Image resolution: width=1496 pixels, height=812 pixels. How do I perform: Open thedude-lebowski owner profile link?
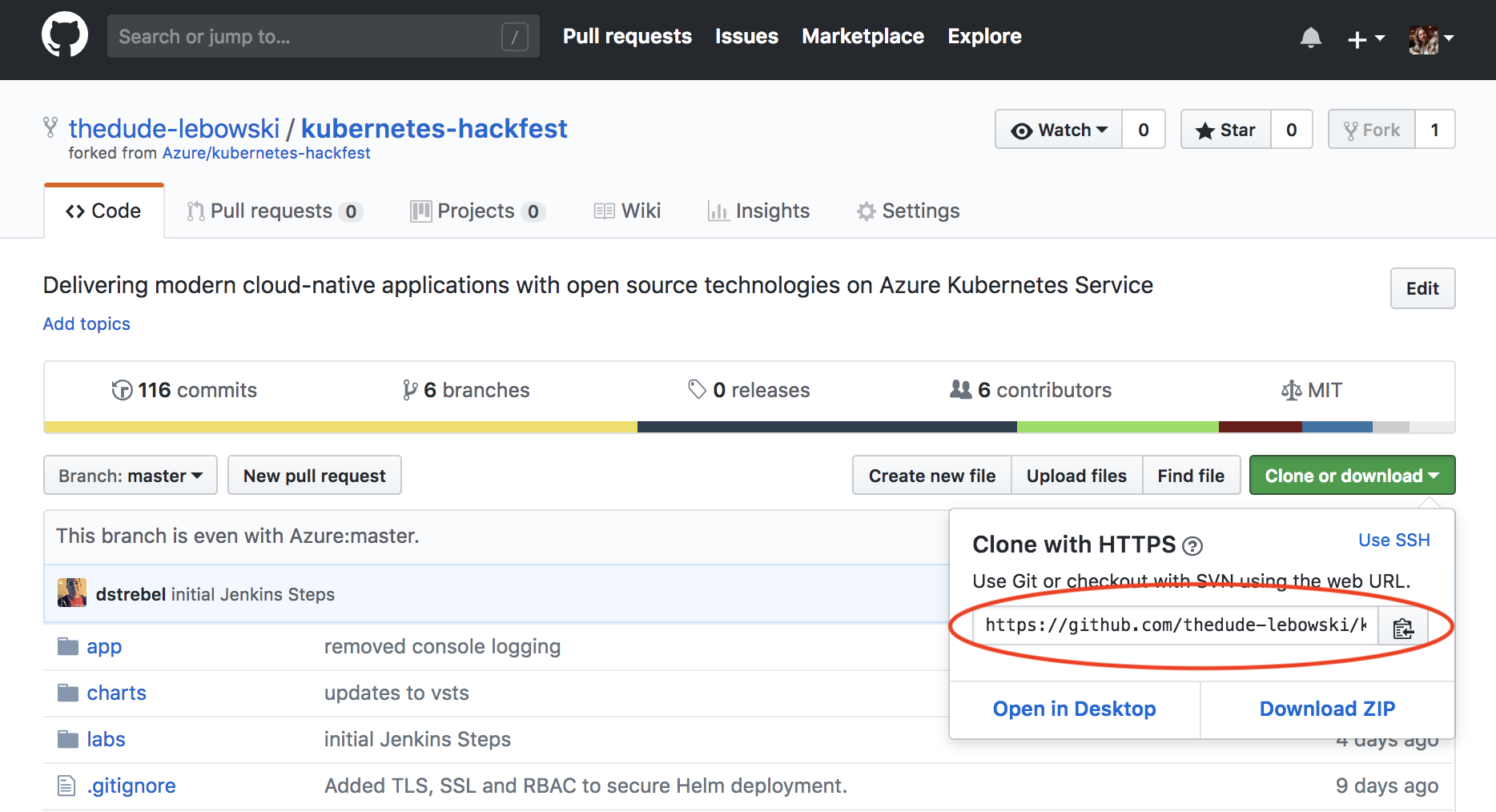(x=174, y=128)
